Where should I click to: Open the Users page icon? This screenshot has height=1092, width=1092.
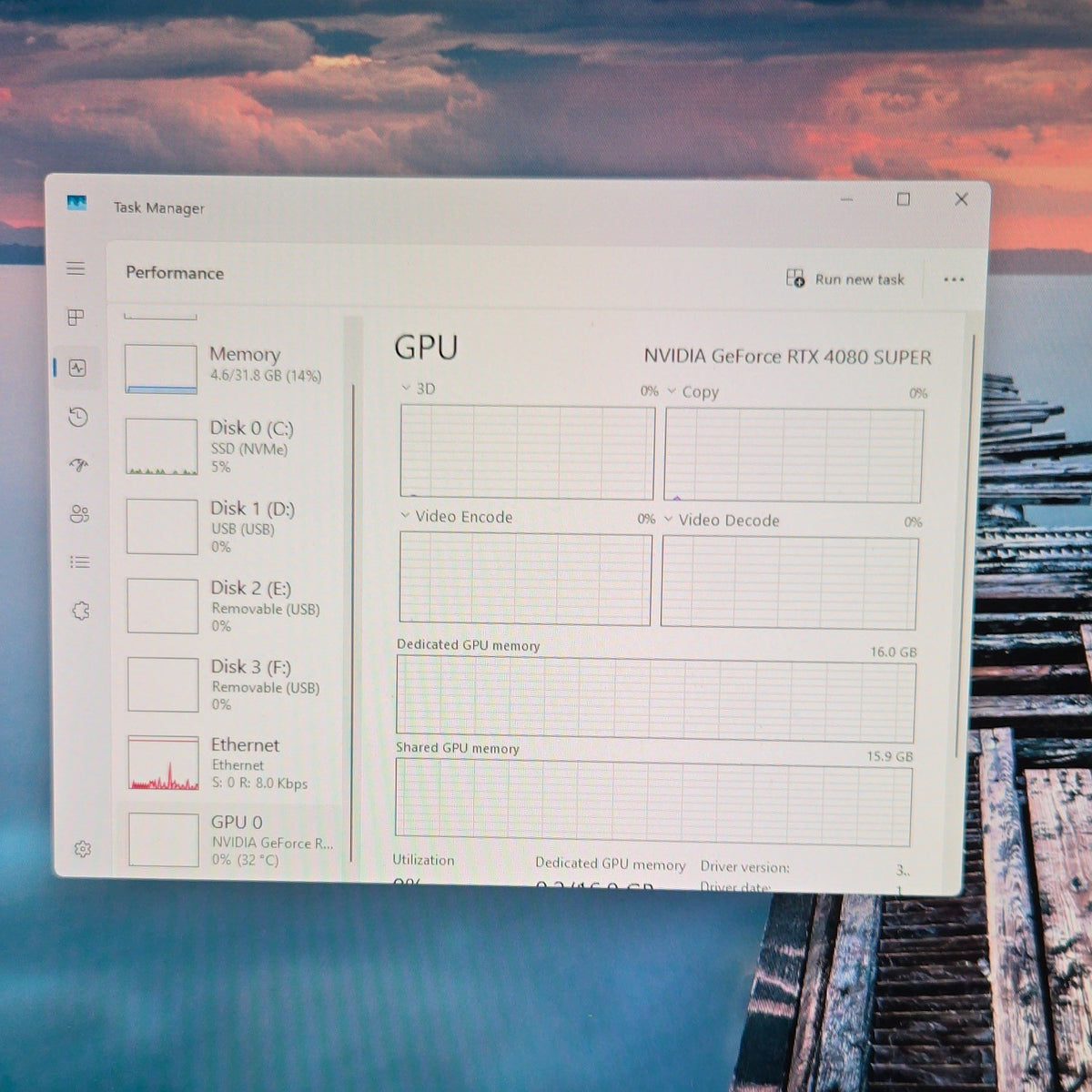[79, 514]
